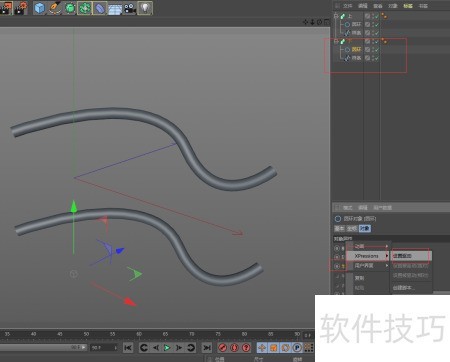Open the 书签 menu in Object Manager
This screenshot has height=362, width=450.
pos(423,6)
